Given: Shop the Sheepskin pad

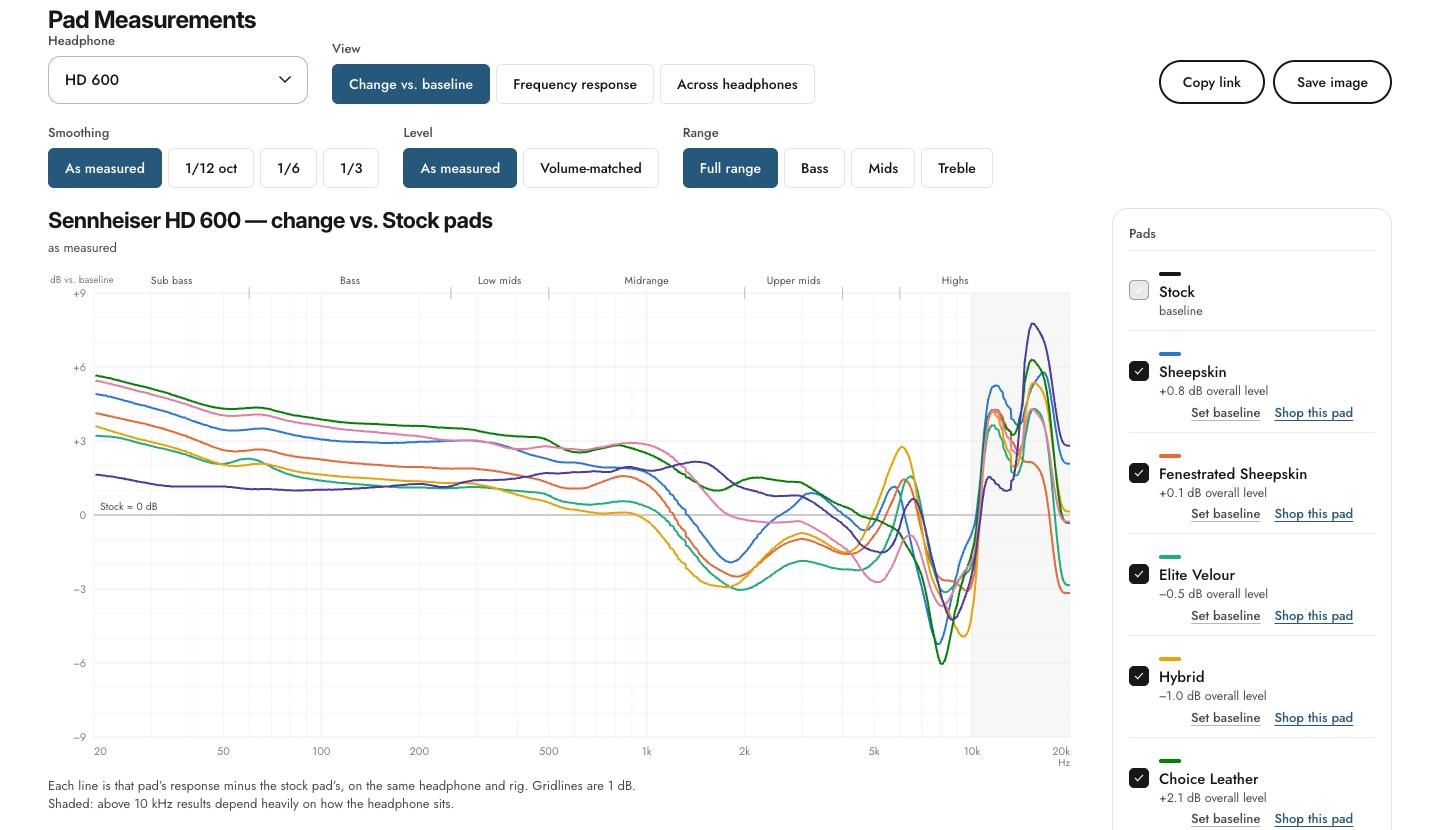Looking at the screenshot, I should [1313, 413].
